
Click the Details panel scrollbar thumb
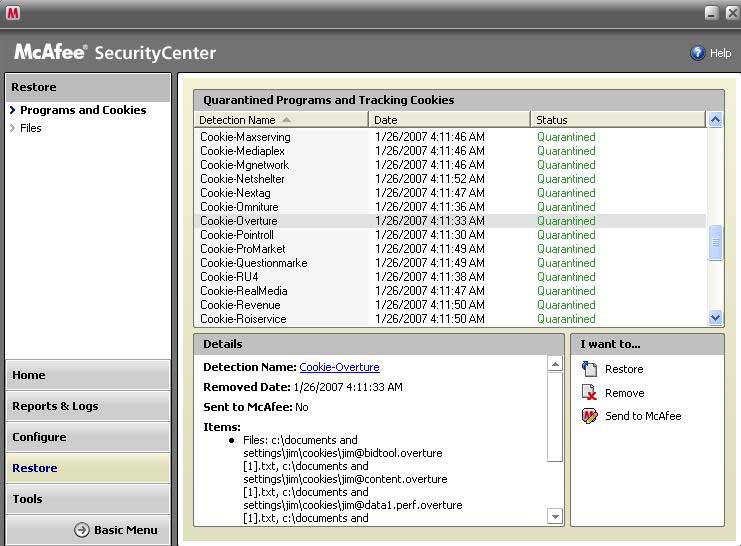point(555,416)
